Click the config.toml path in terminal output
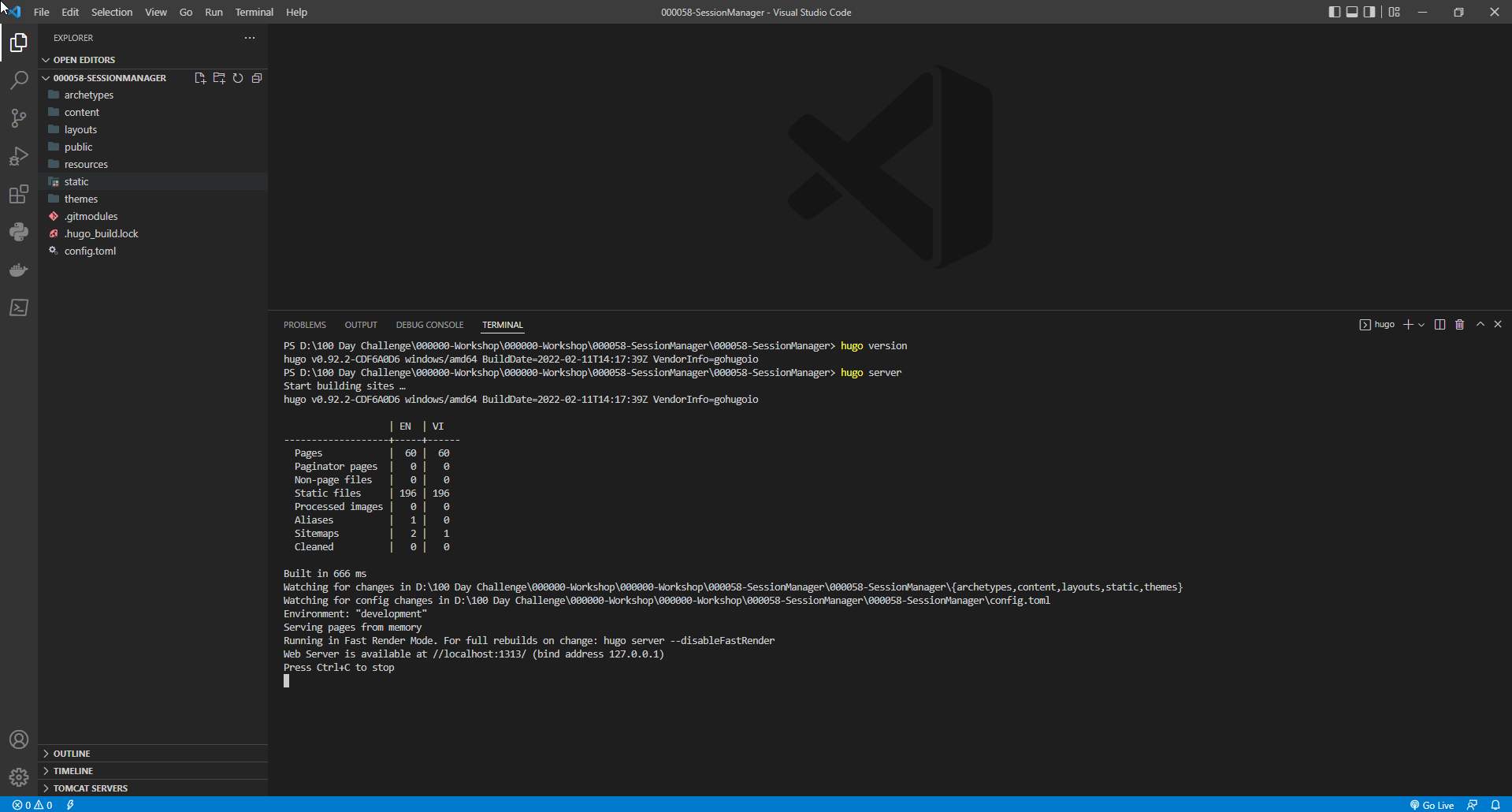1512x812 pixels. 752,601
